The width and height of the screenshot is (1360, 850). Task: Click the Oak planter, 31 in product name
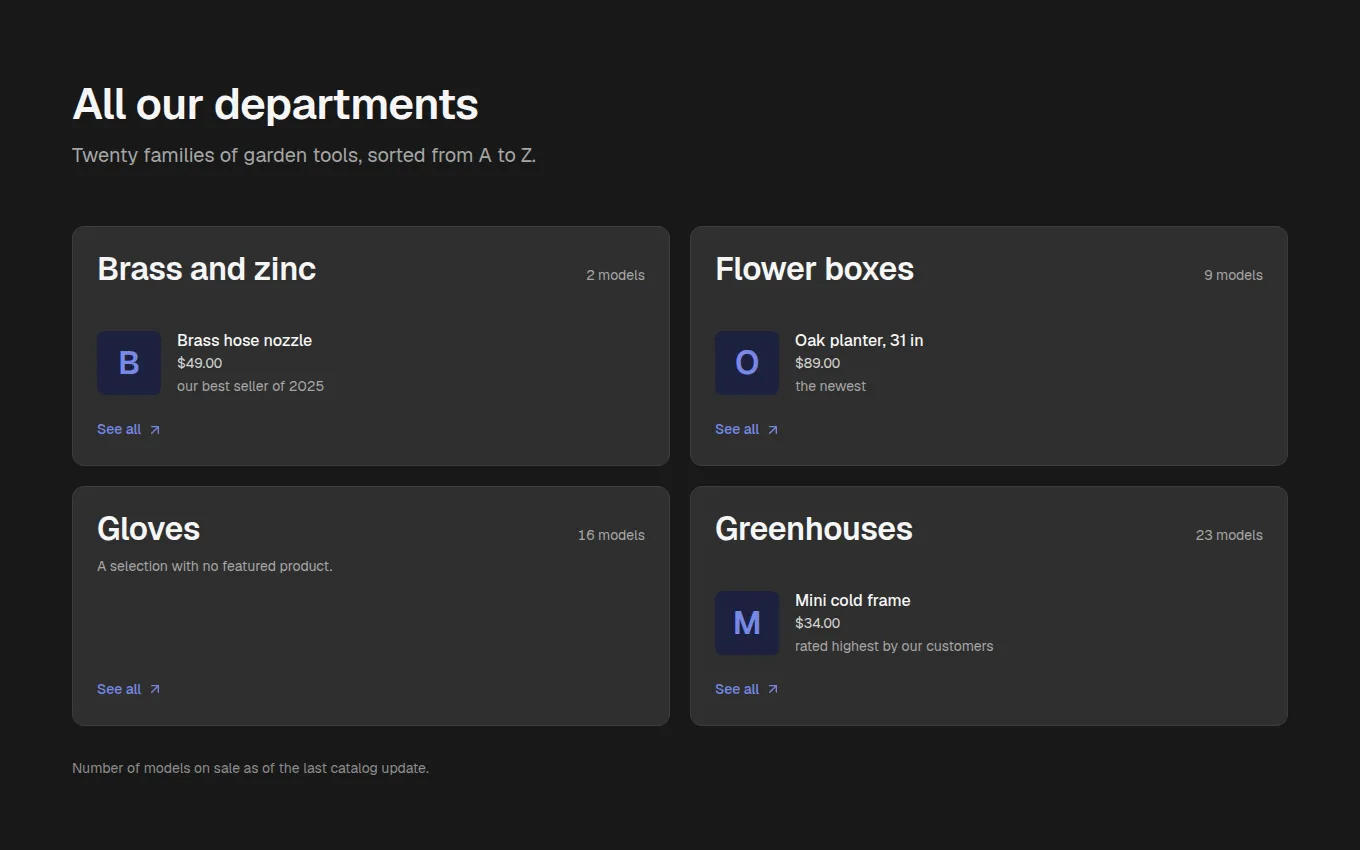pos(859,340)
